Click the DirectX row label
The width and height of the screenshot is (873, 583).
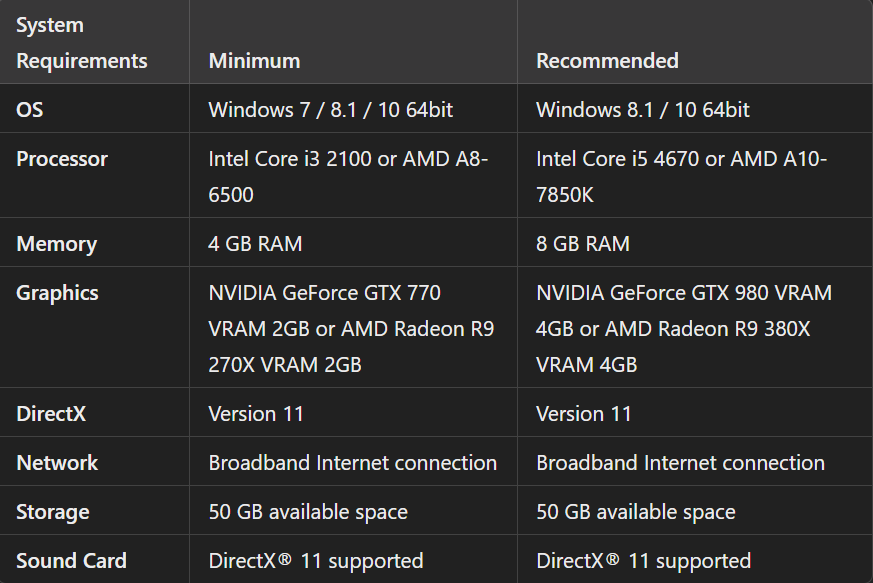pyautogui.click(x=51, y=414)
